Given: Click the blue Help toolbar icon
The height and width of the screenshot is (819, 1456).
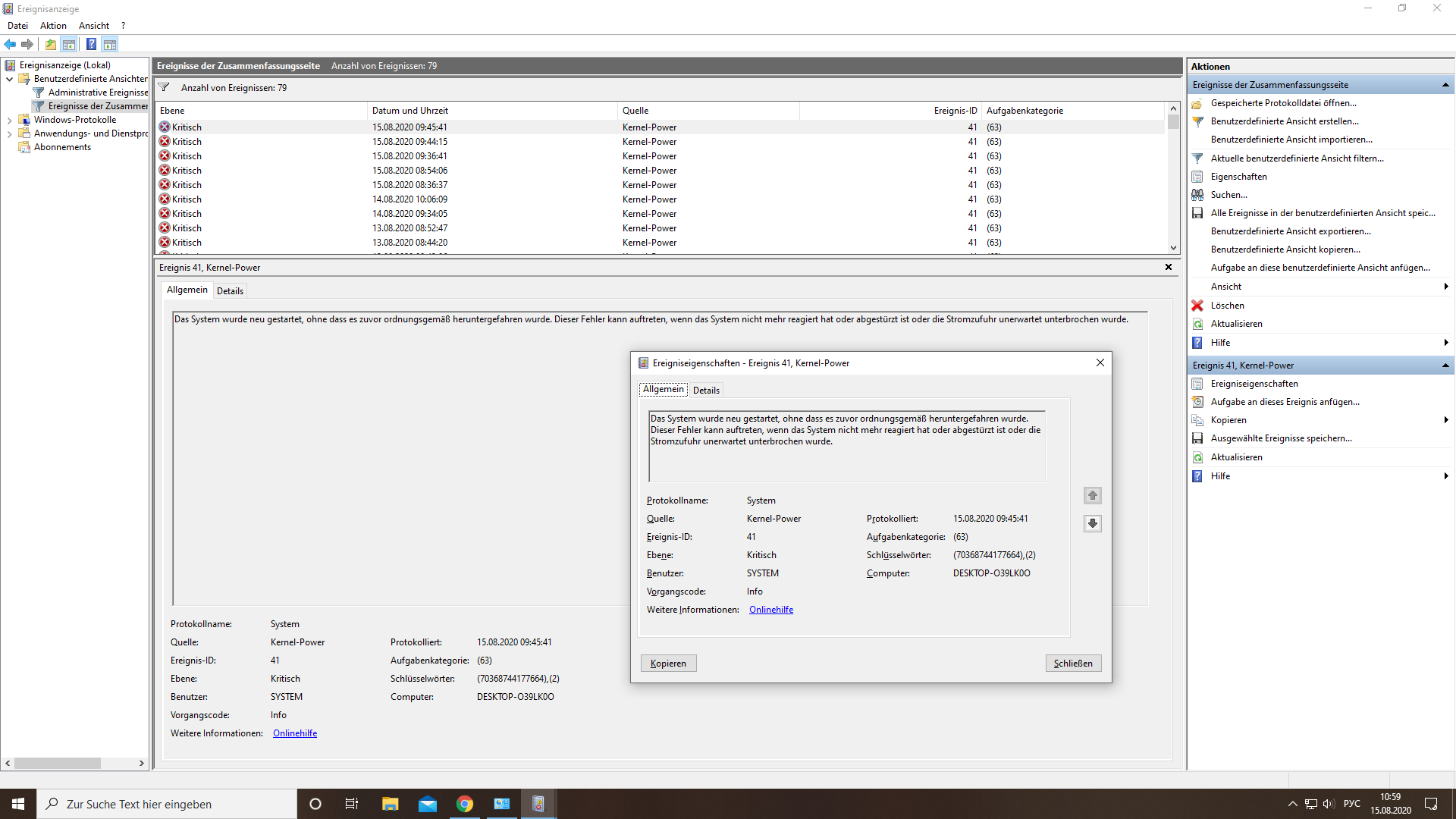Looking at the screenshot, I should point(91,44).
